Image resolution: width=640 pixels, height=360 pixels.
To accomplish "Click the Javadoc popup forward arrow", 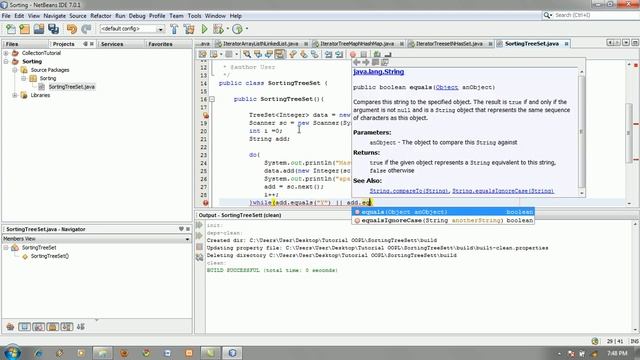I will pyautogui.click(x=366, y=62).
